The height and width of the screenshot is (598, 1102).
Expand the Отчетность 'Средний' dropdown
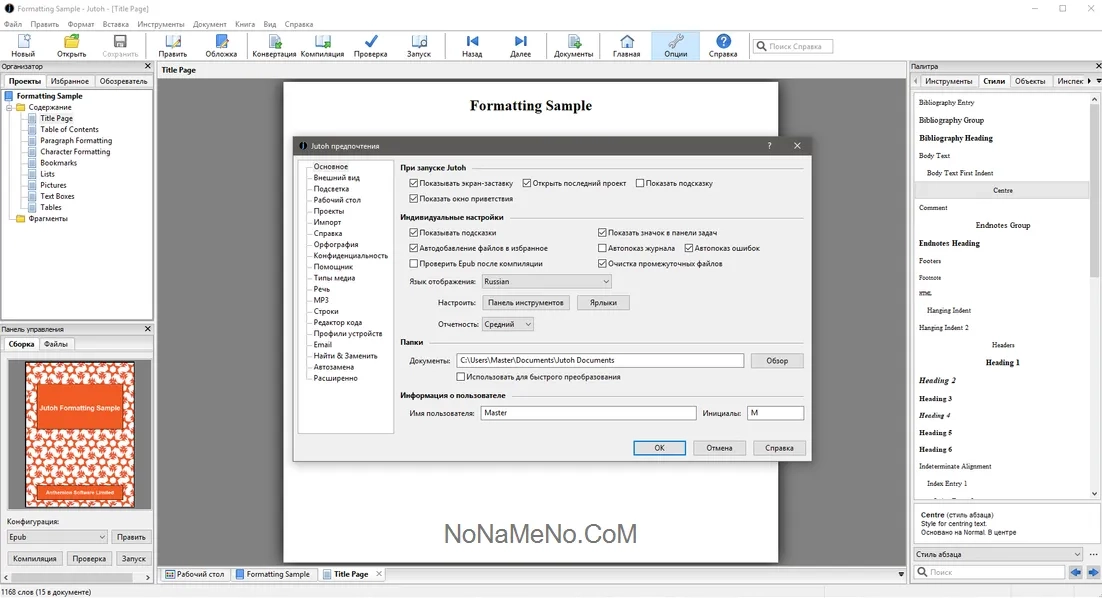pyautogui.click(x=508, y=324)
